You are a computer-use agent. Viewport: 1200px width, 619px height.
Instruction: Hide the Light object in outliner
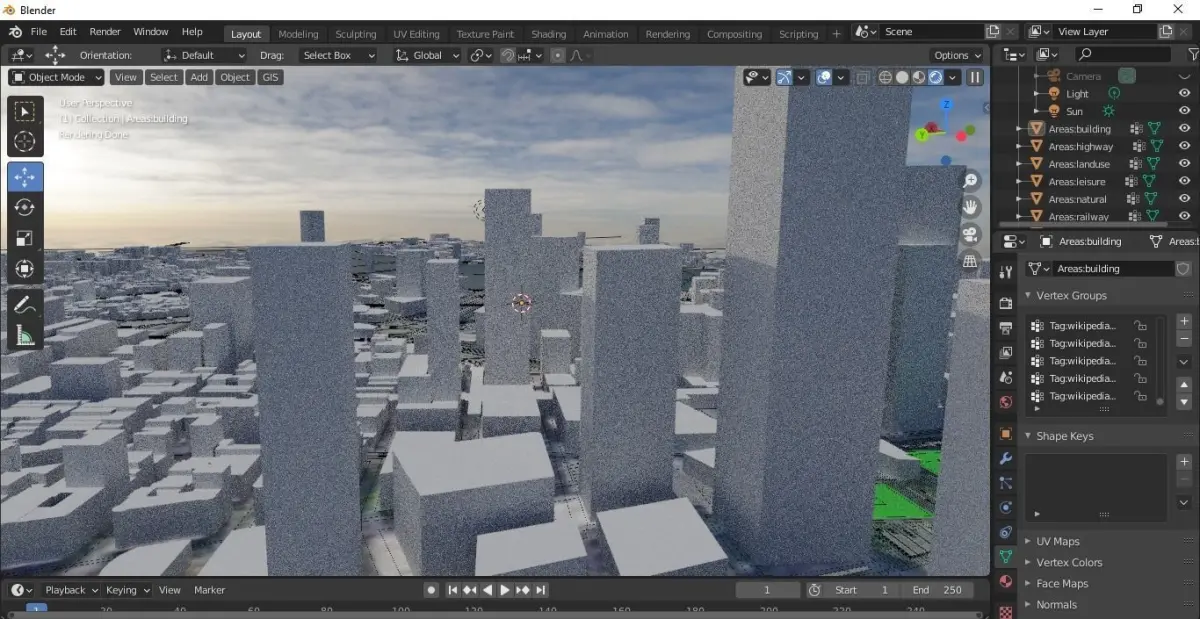[x=1184, y=94]
